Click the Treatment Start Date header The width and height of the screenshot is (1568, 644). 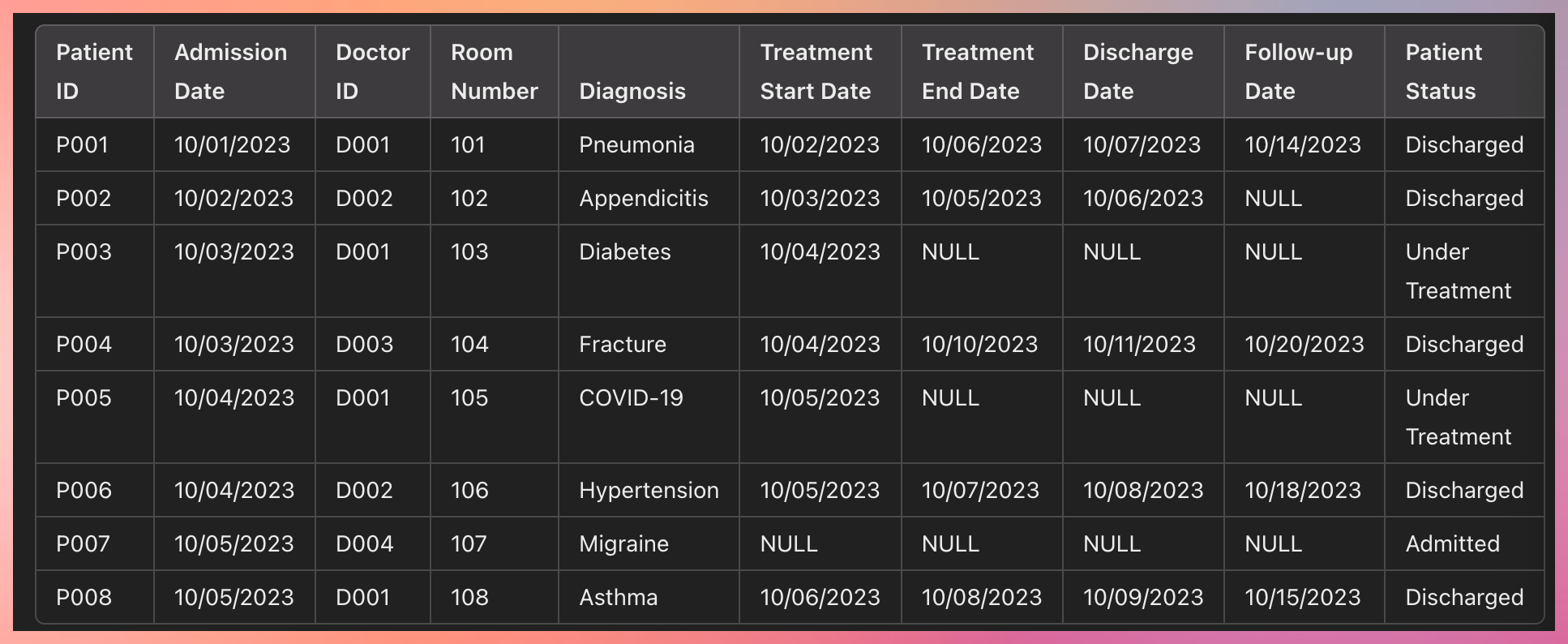(x=816, y=71)
